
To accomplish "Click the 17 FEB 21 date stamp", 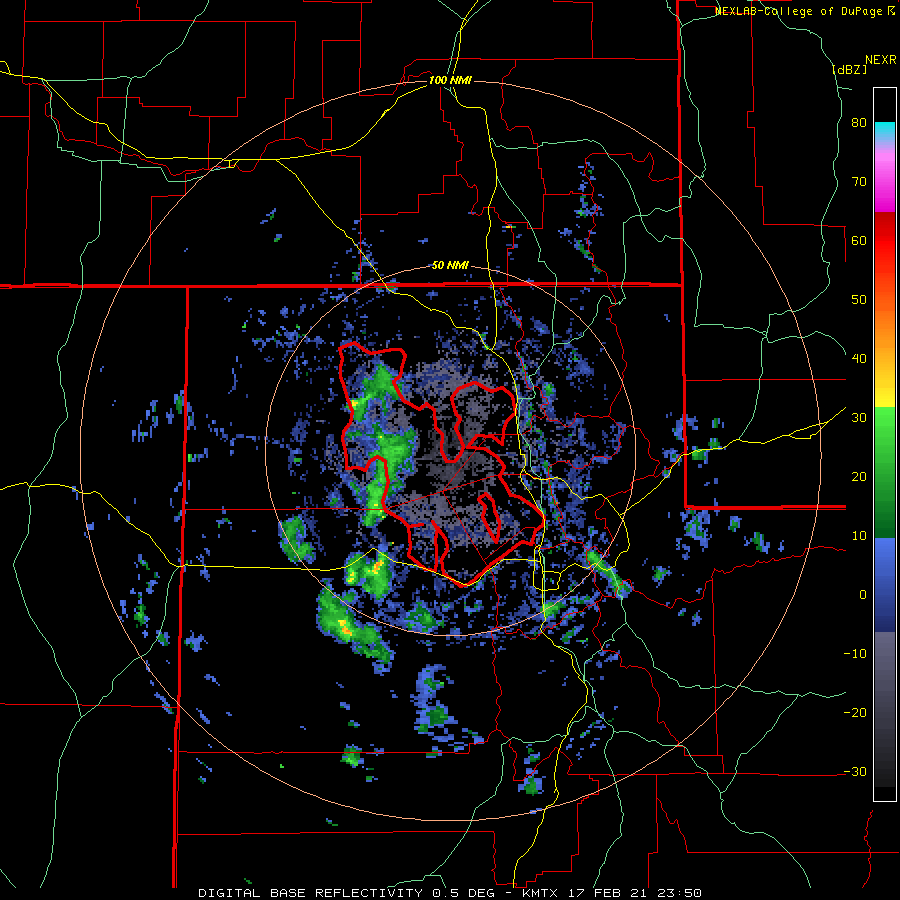I will [x=612, y=893].
